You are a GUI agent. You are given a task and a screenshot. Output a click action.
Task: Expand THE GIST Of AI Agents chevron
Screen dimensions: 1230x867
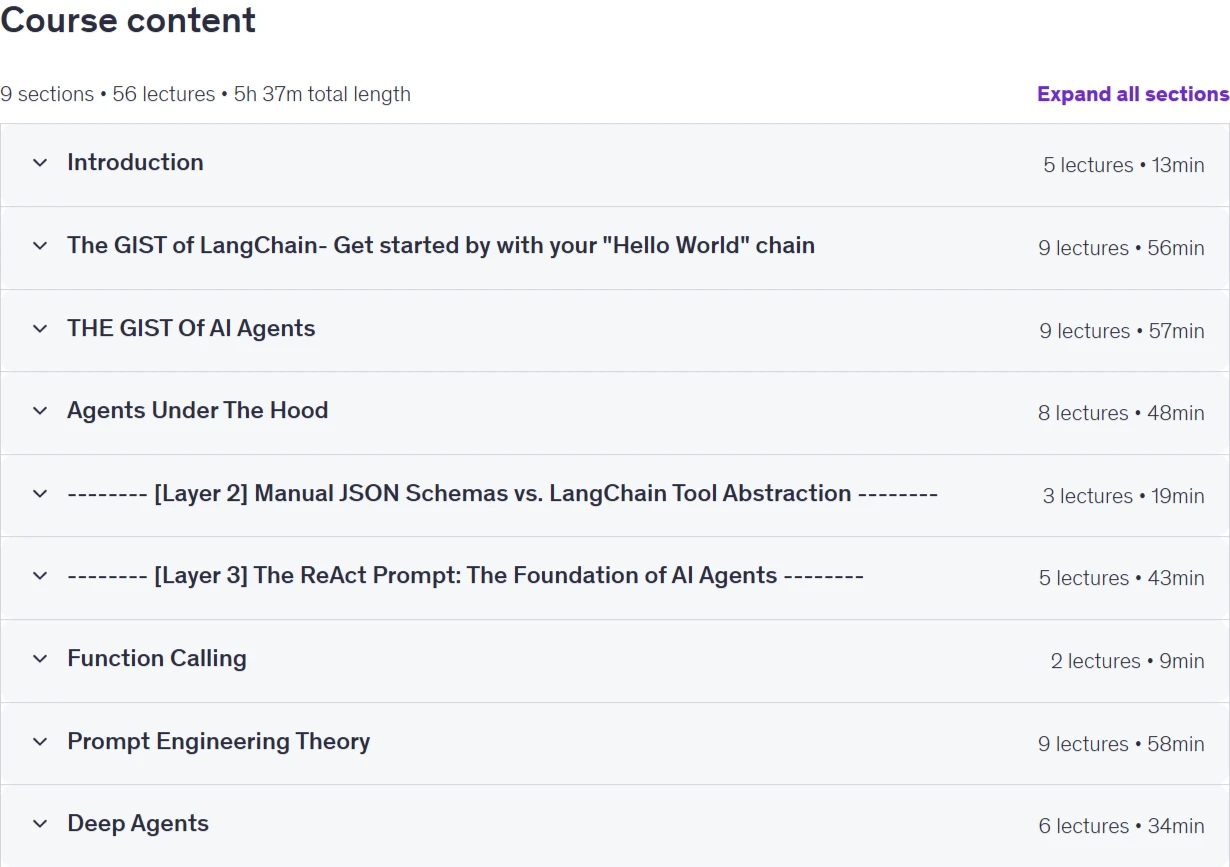[40, 328]
